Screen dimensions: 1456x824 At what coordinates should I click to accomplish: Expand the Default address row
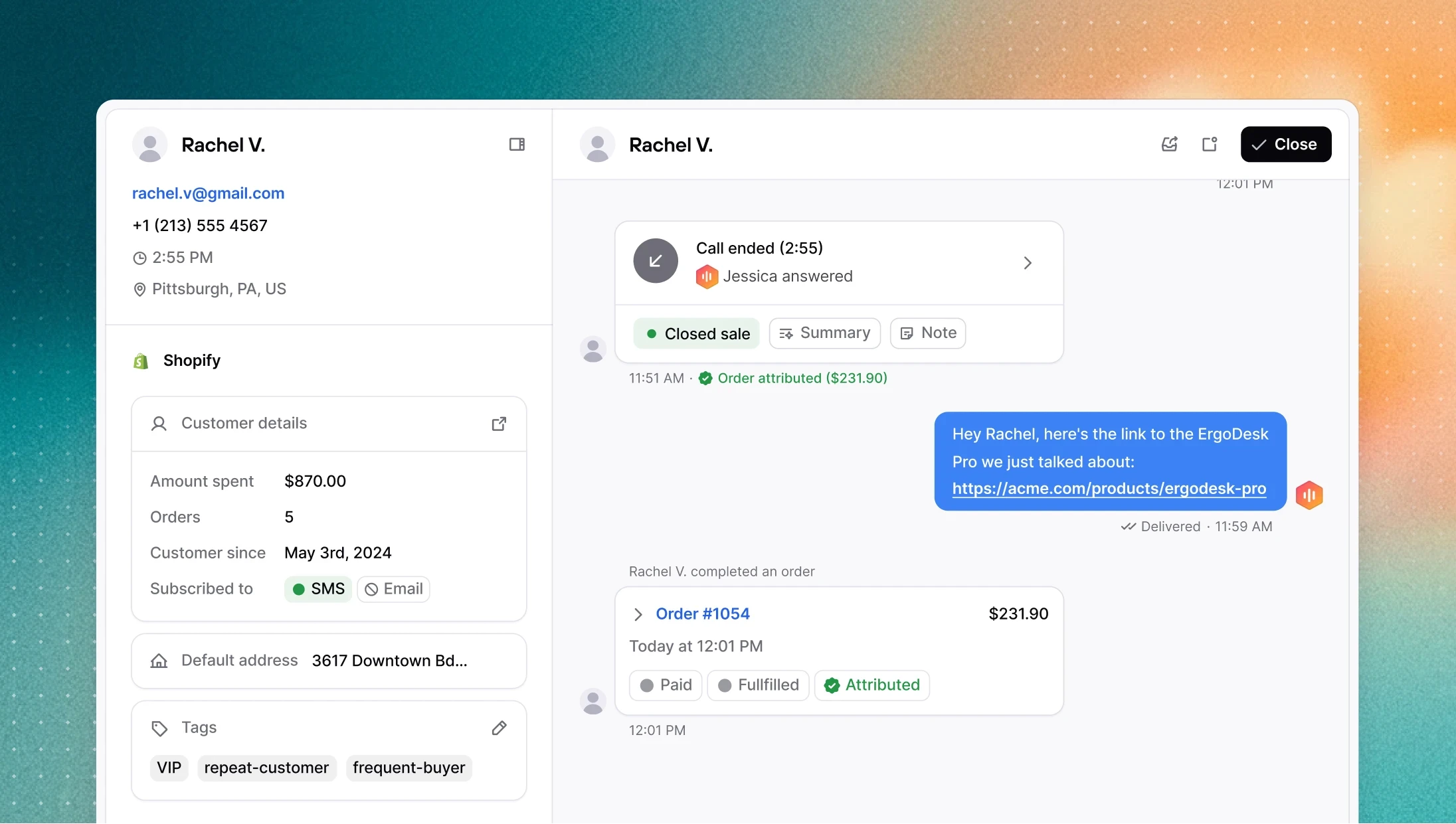[329, 661]
